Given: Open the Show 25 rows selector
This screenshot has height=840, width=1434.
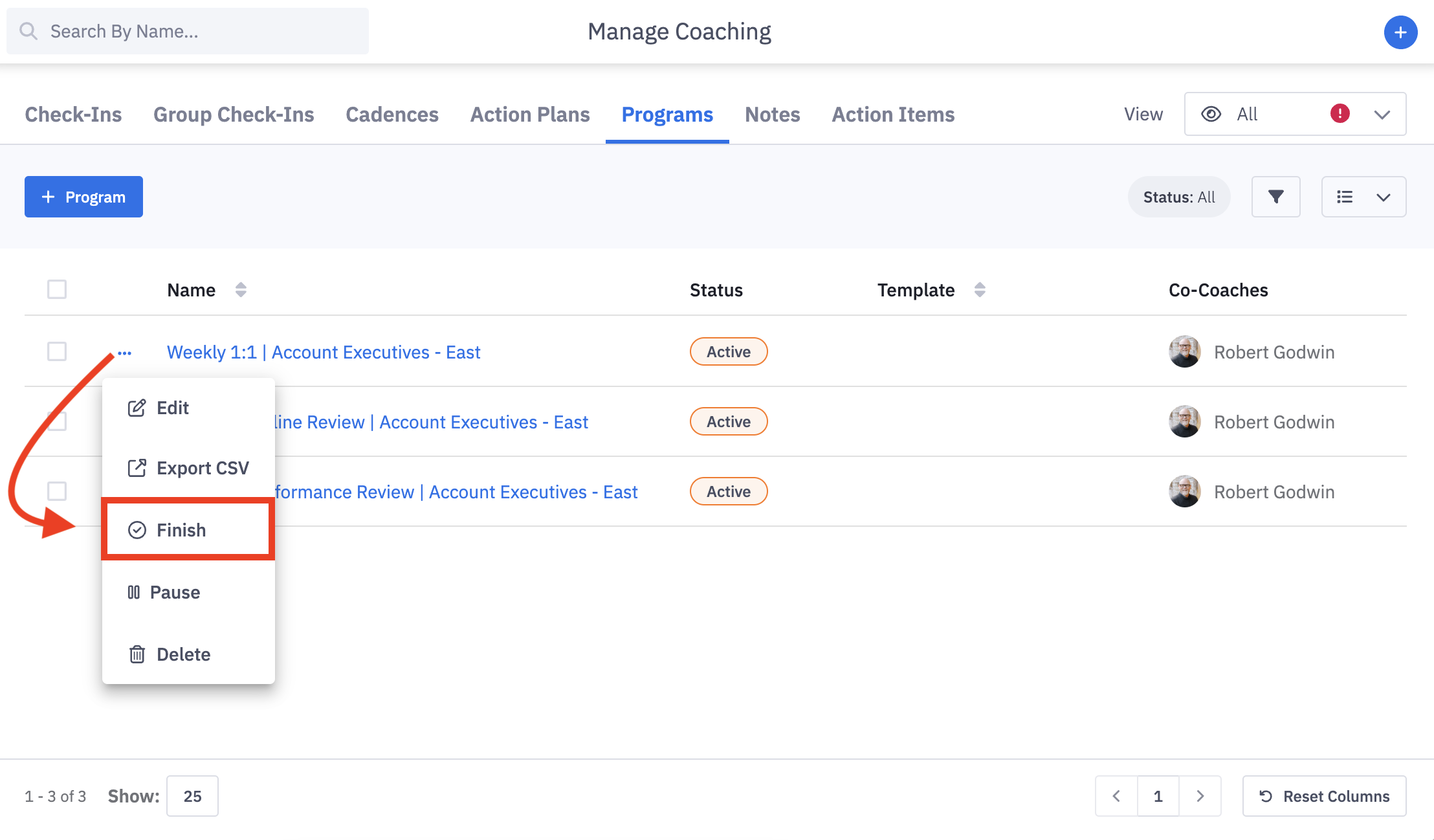Looking at the screenshot, I should (192, 796).
